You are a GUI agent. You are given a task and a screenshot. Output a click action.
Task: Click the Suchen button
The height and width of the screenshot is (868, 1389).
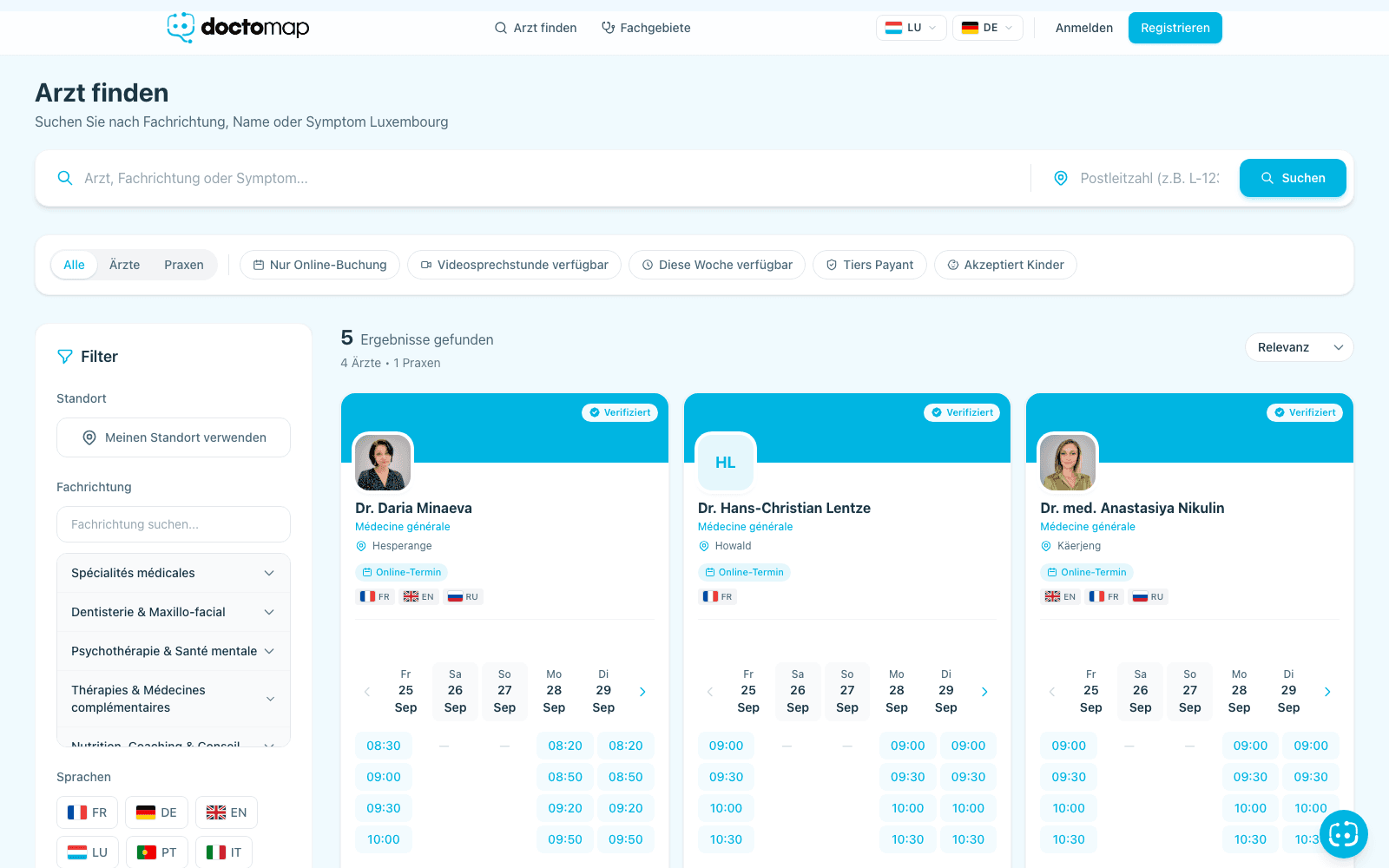[1293, 178]
